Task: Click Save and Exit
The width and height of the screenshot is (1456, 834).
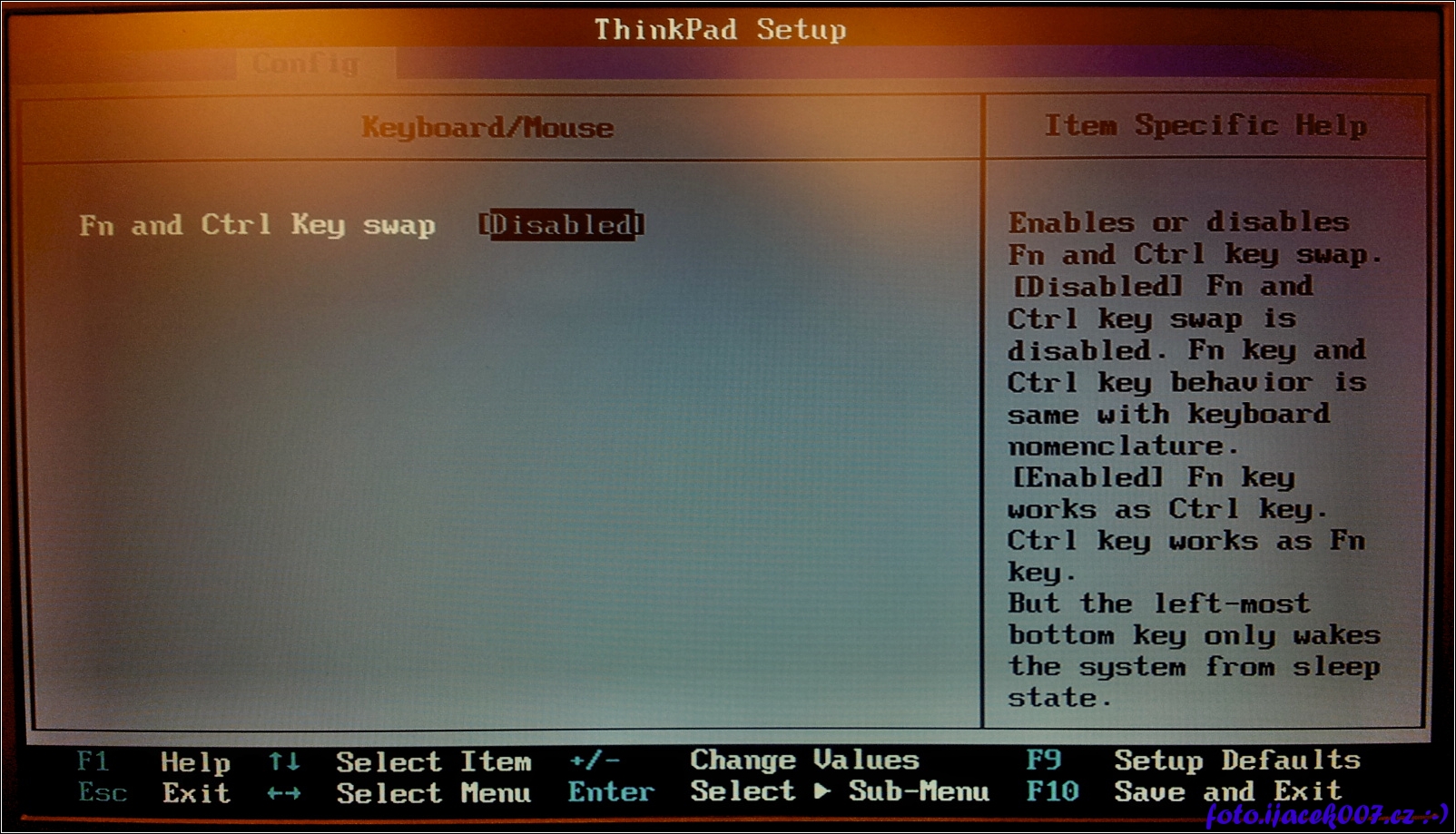Action: [1227, 791]
